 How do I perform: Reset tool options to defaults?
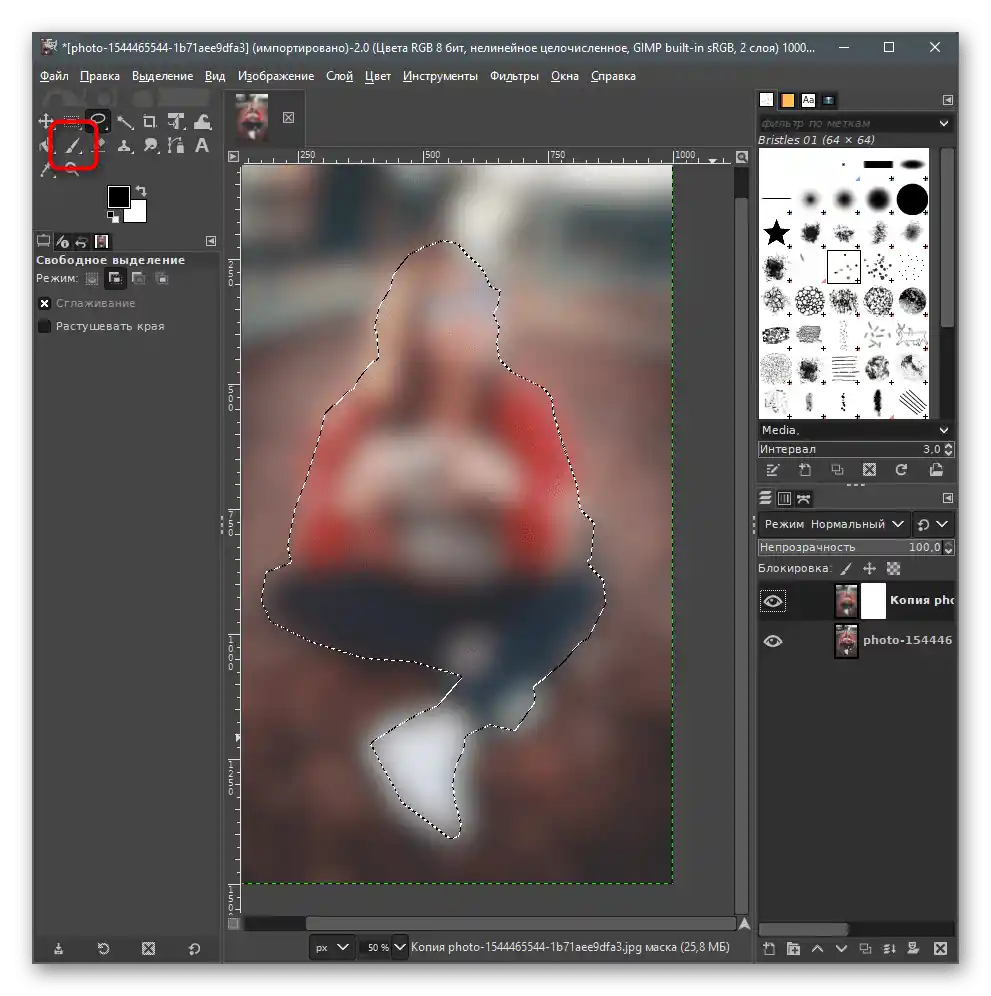click(x=194, y=948)
